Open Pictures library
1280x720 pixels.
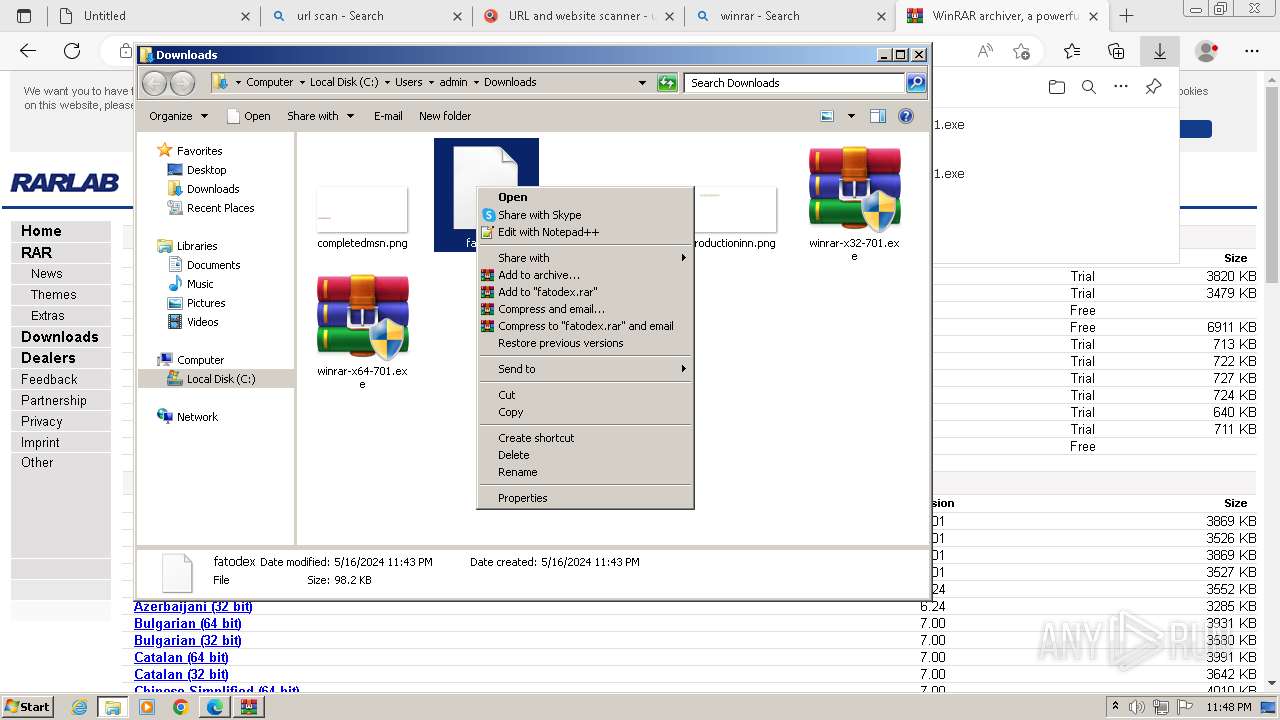pos(197,303)
